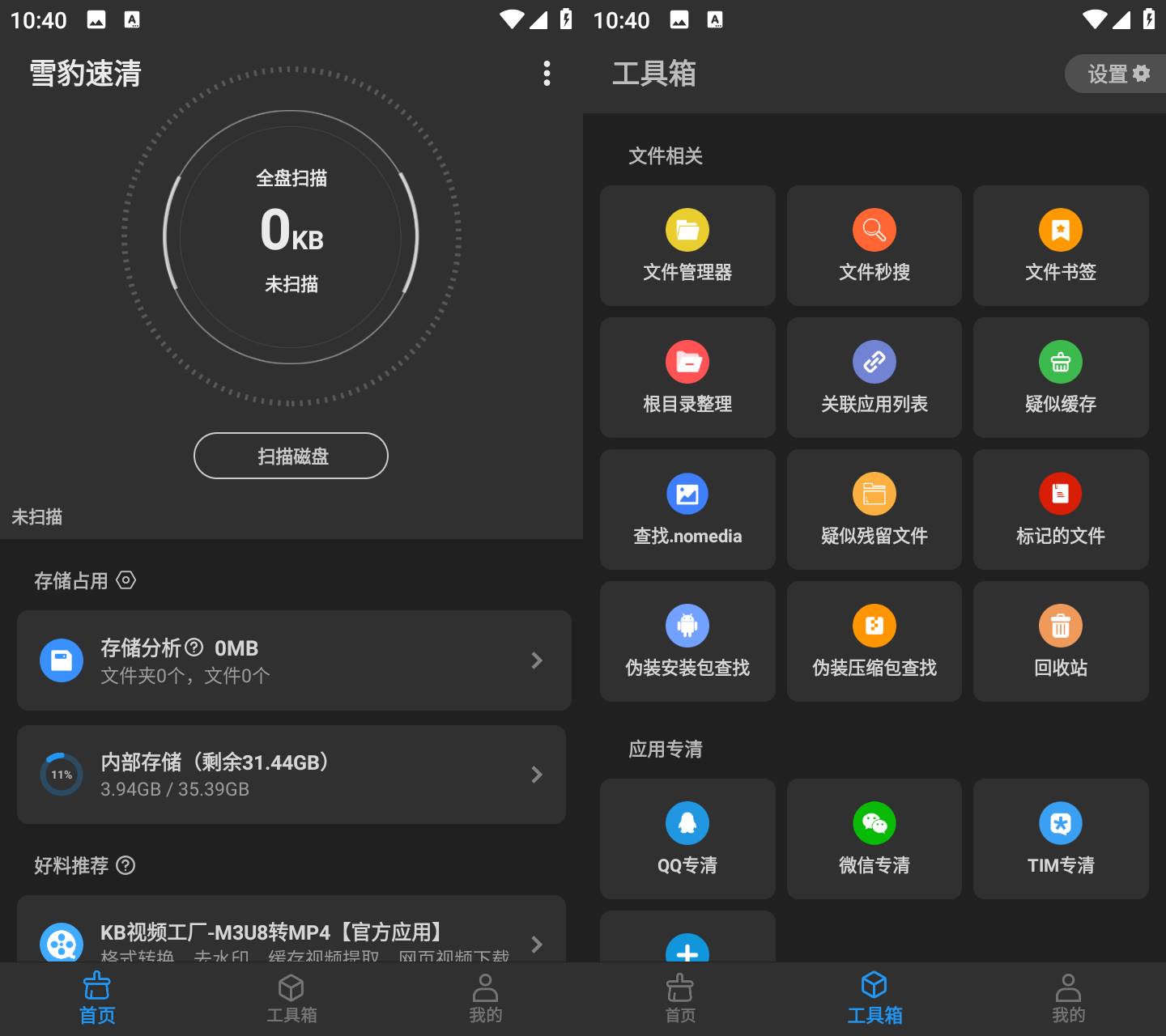Open 设置 settings in the toolbox
Image resolution: width=1166 pixels, height=1036 pixels.
point(1115,74)
